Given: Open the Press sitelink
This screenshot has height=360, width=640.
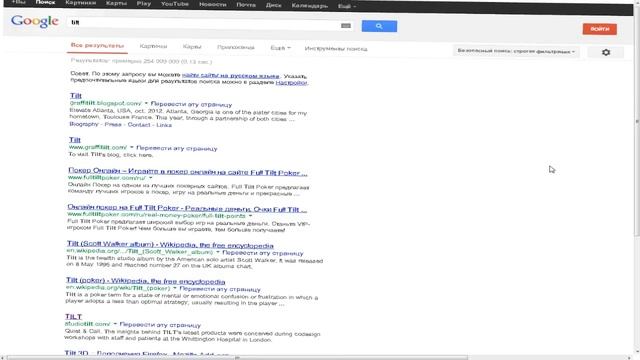Looking at the screenshot, I should [x=113, y=124].
